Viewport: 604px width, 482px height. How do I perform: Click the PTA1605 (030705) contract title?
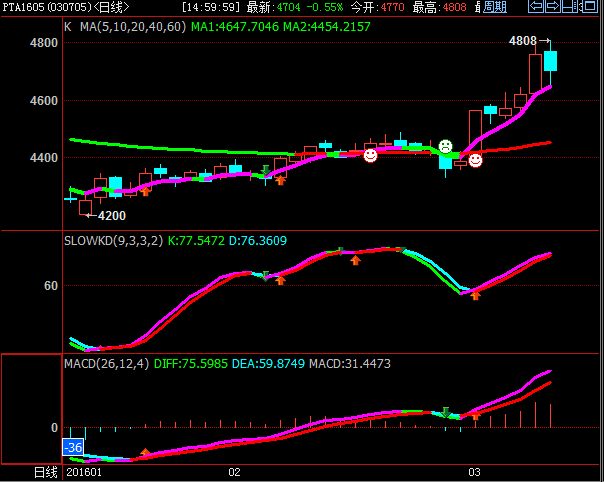[x=47, y=7]
